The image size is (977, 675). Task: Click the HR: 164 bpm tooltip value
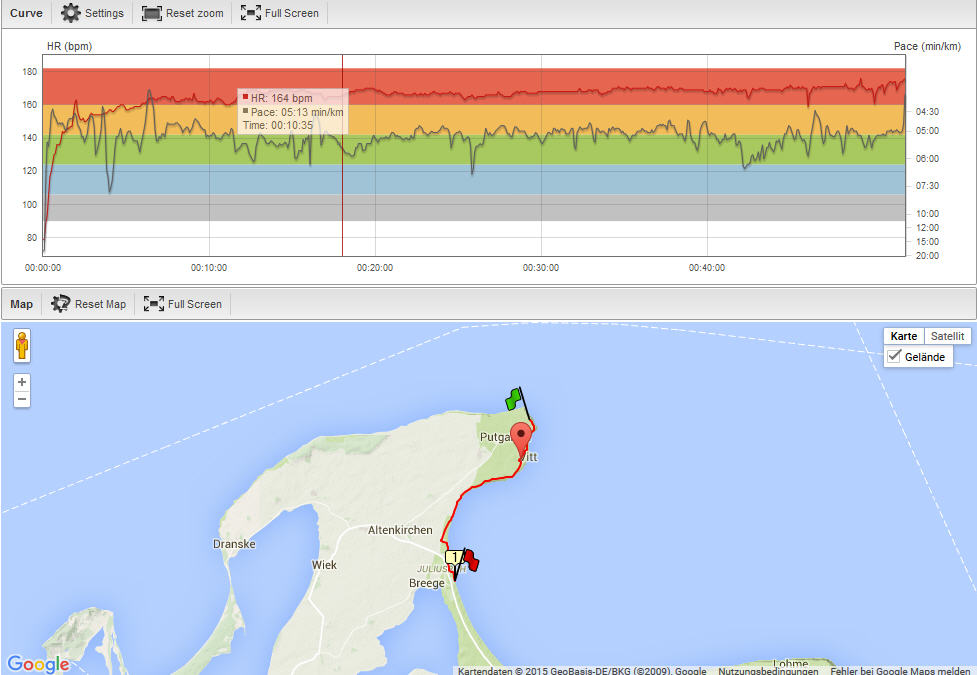click(x=282, y=98)
